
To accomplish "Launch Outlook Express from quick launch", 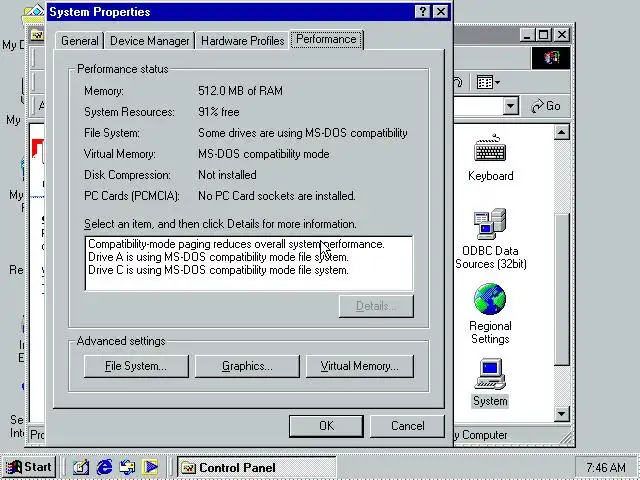I will tap(127, 467).
